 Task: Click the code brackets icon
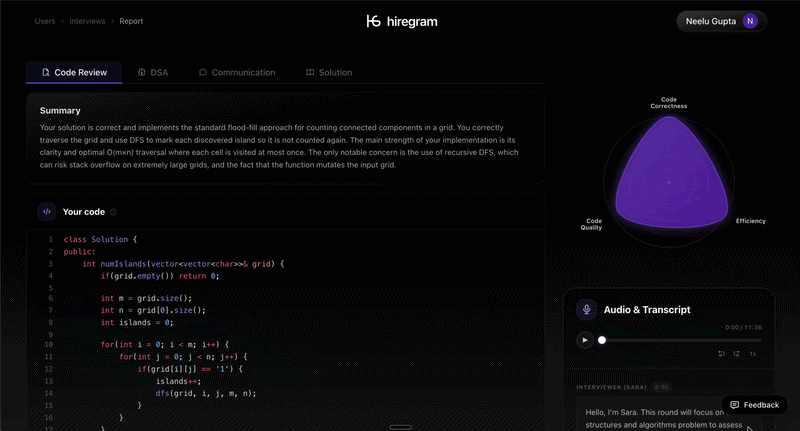point(47,212)
